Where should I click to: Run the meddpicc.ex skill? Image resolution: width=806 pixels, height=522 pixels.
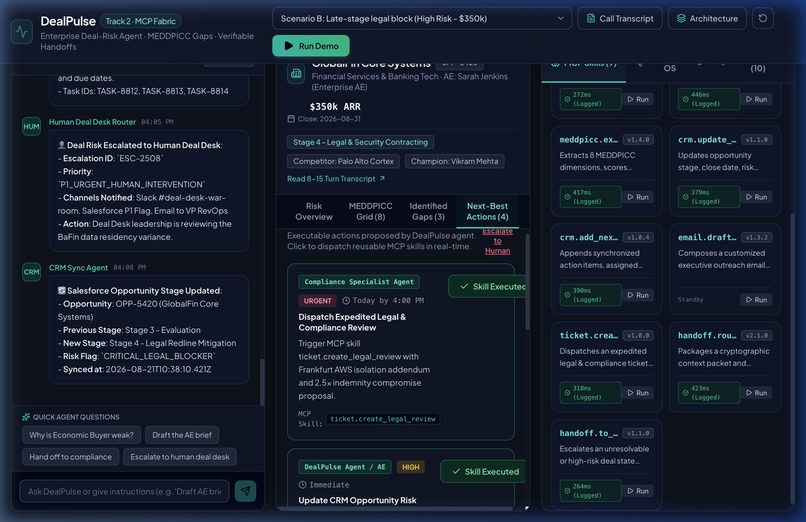638,197
